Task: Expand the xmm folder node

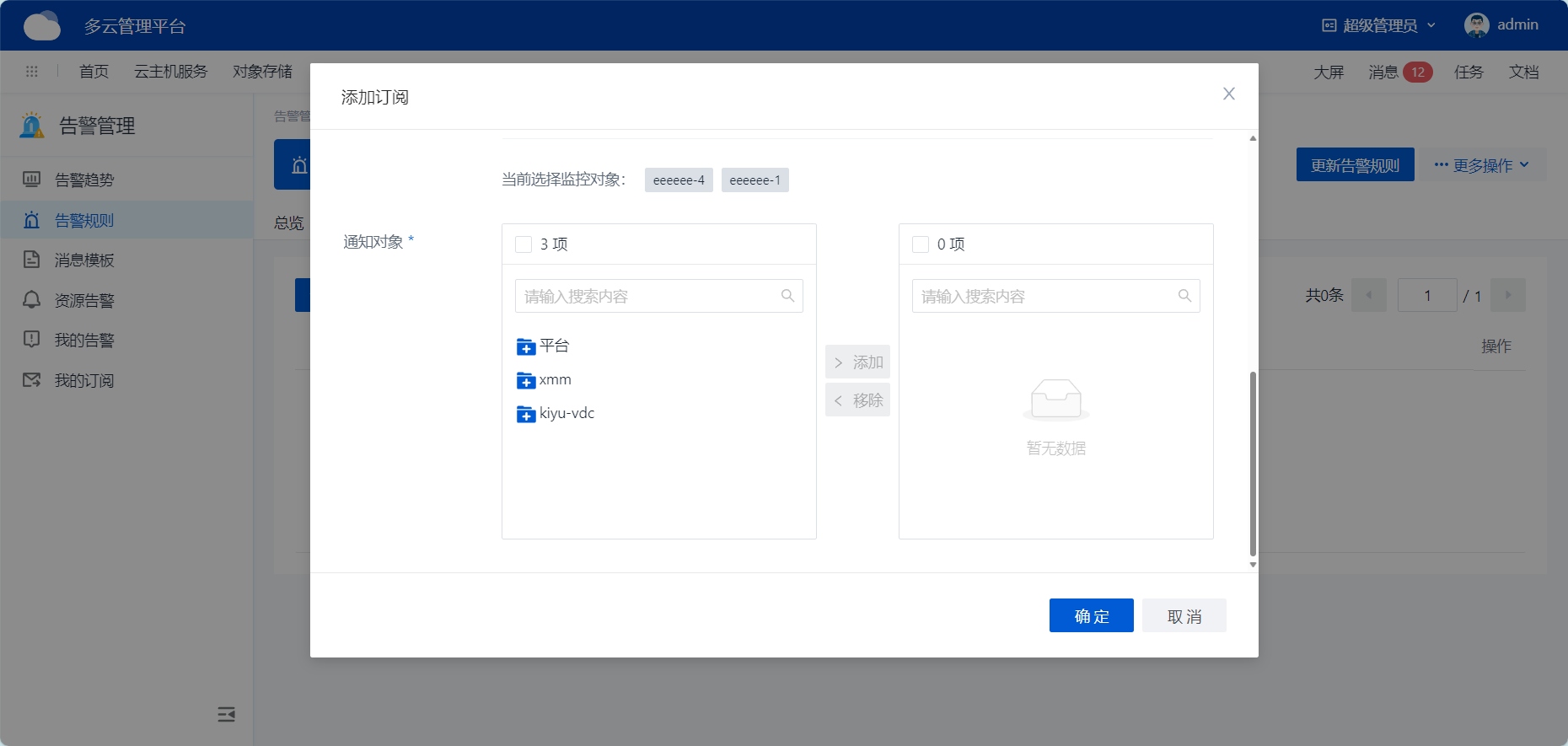Action: point(526,381)
